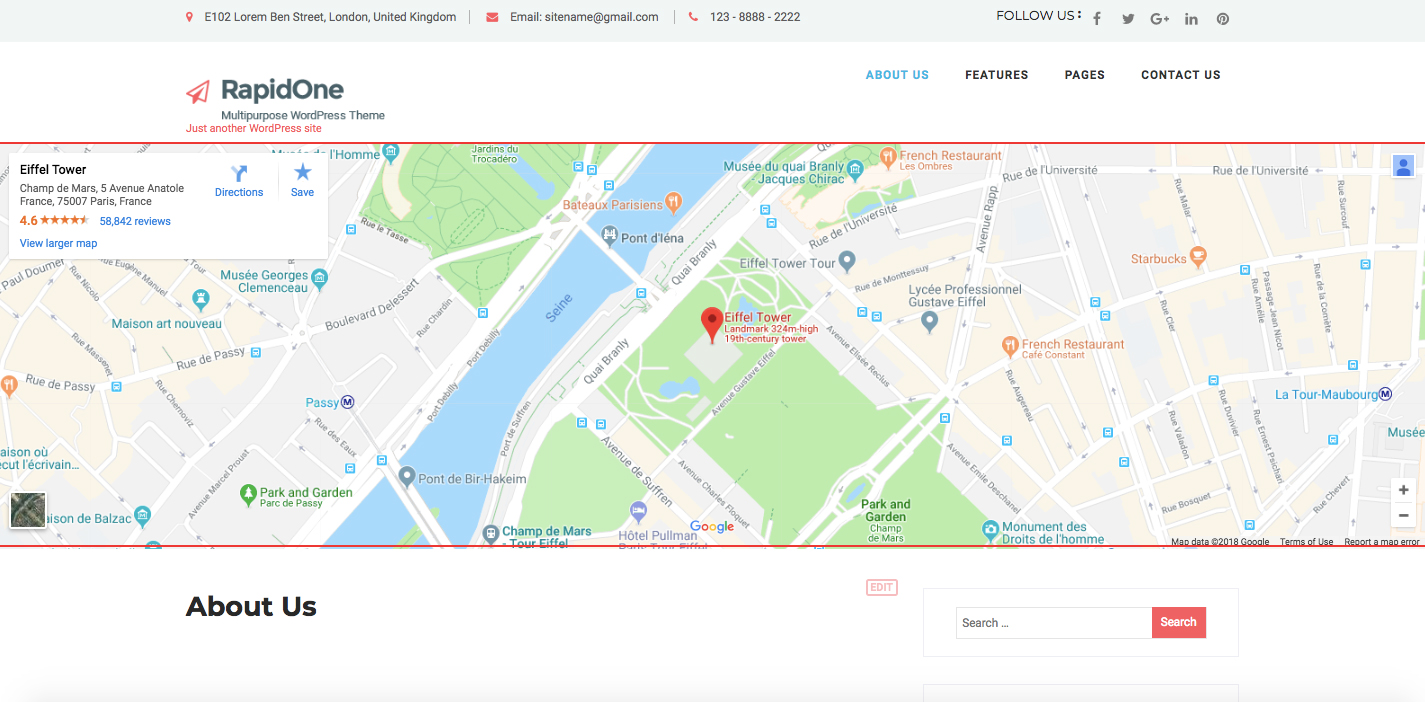Viewport: 1425px width, 702px height.
Task: Click the Google logo on the map
Action: pos(712,526)
